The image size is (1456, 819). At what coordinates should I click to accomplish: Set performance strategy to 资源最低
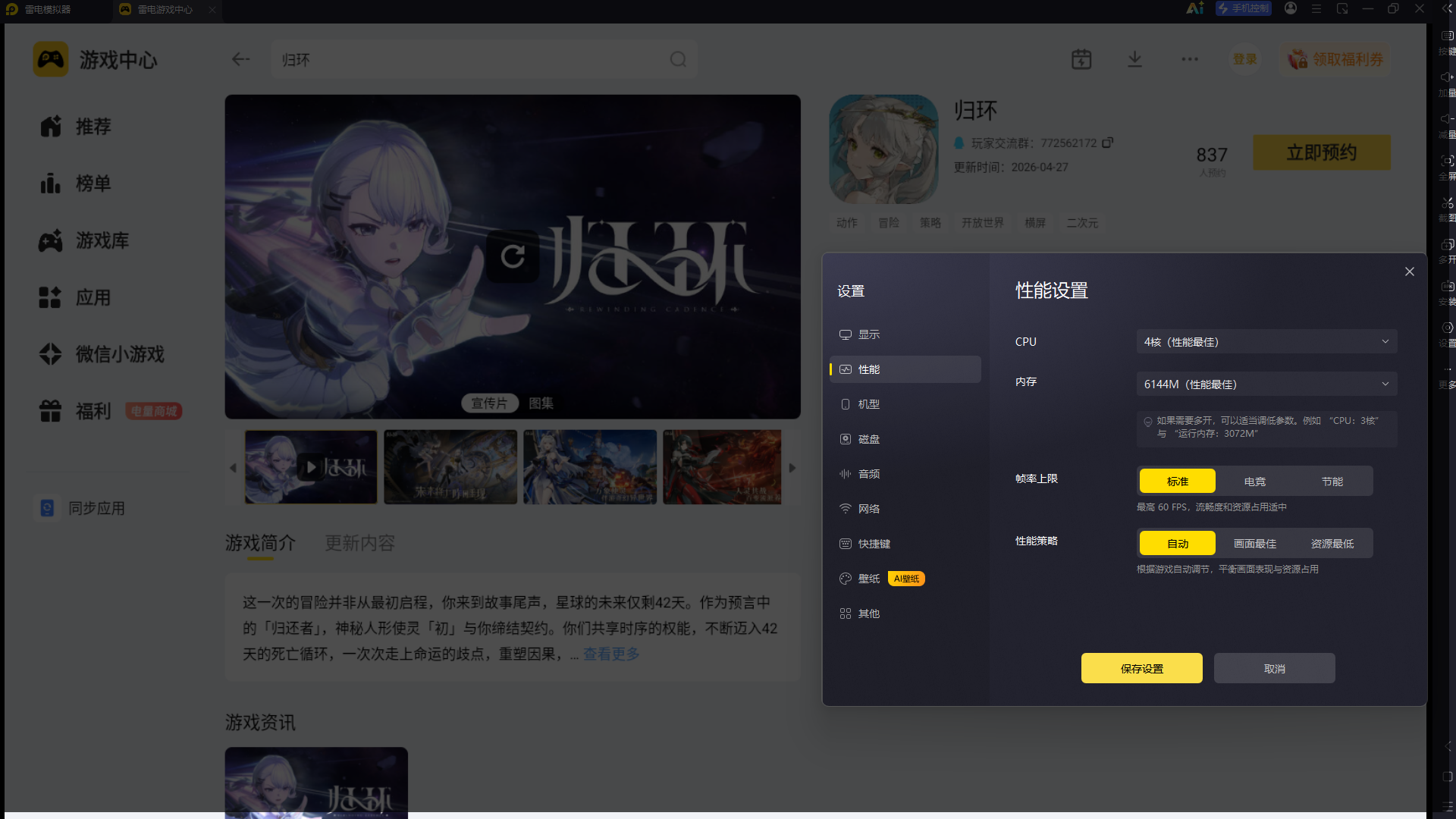tap(1332, 544)
